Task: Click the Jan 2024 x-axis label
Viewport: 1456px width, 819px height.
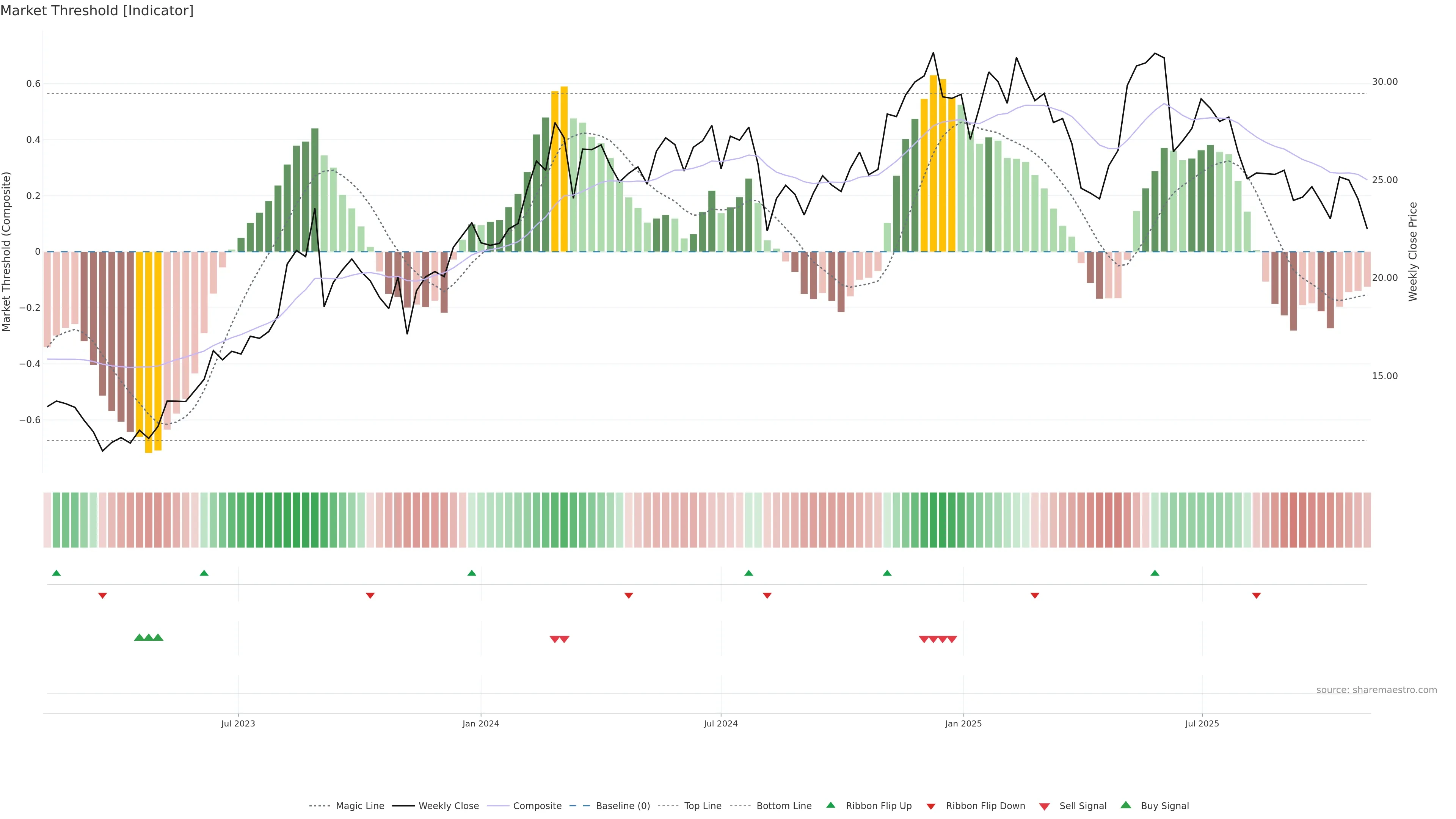Action: click(480, 723)
